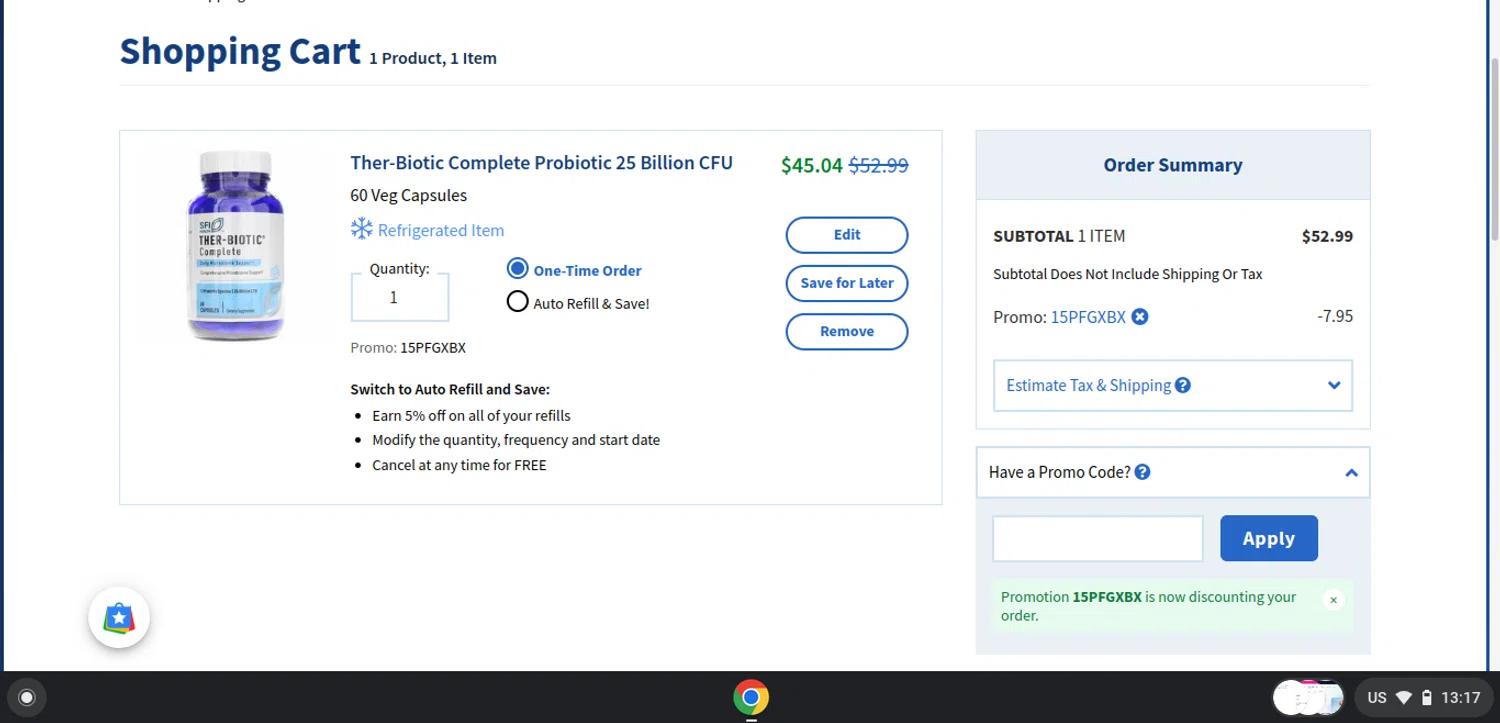
Task: Save the probiotic for later
Action: click(846, 283)
